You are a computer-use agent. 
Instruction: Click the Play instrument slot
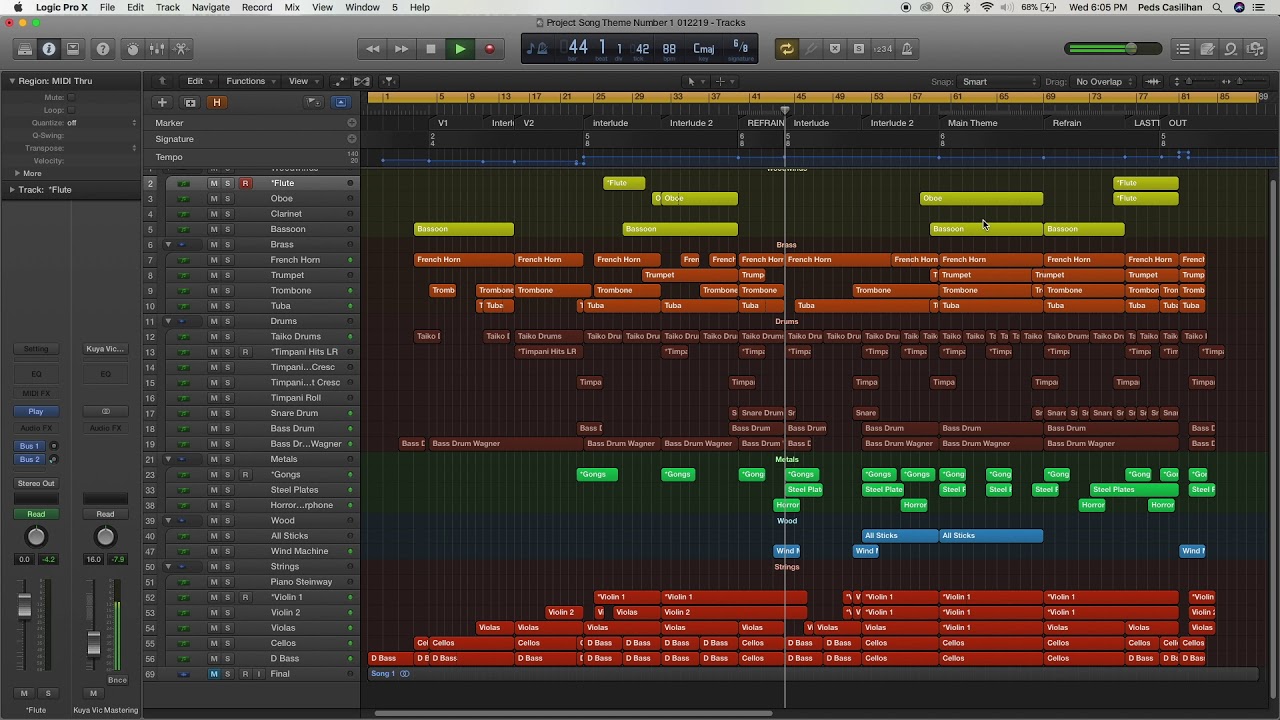tap(36, 412)
